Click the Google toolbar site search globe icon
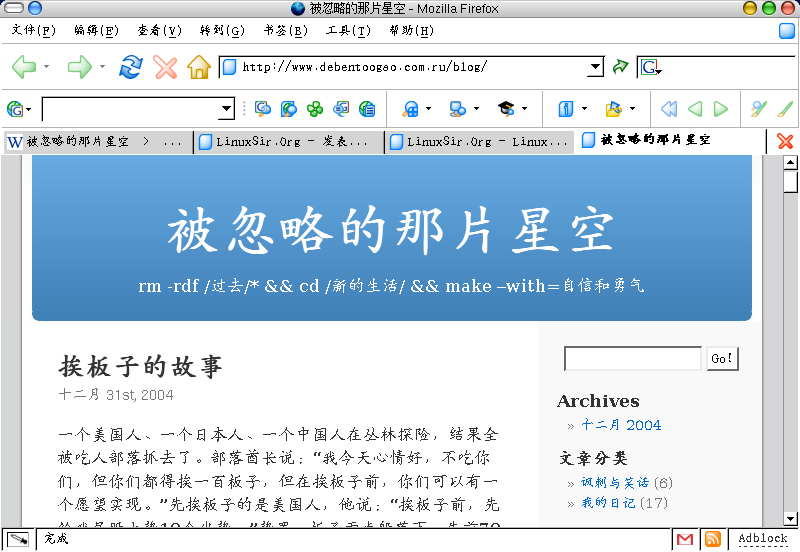Screen dimensions: 800x552 pos(289,109)
